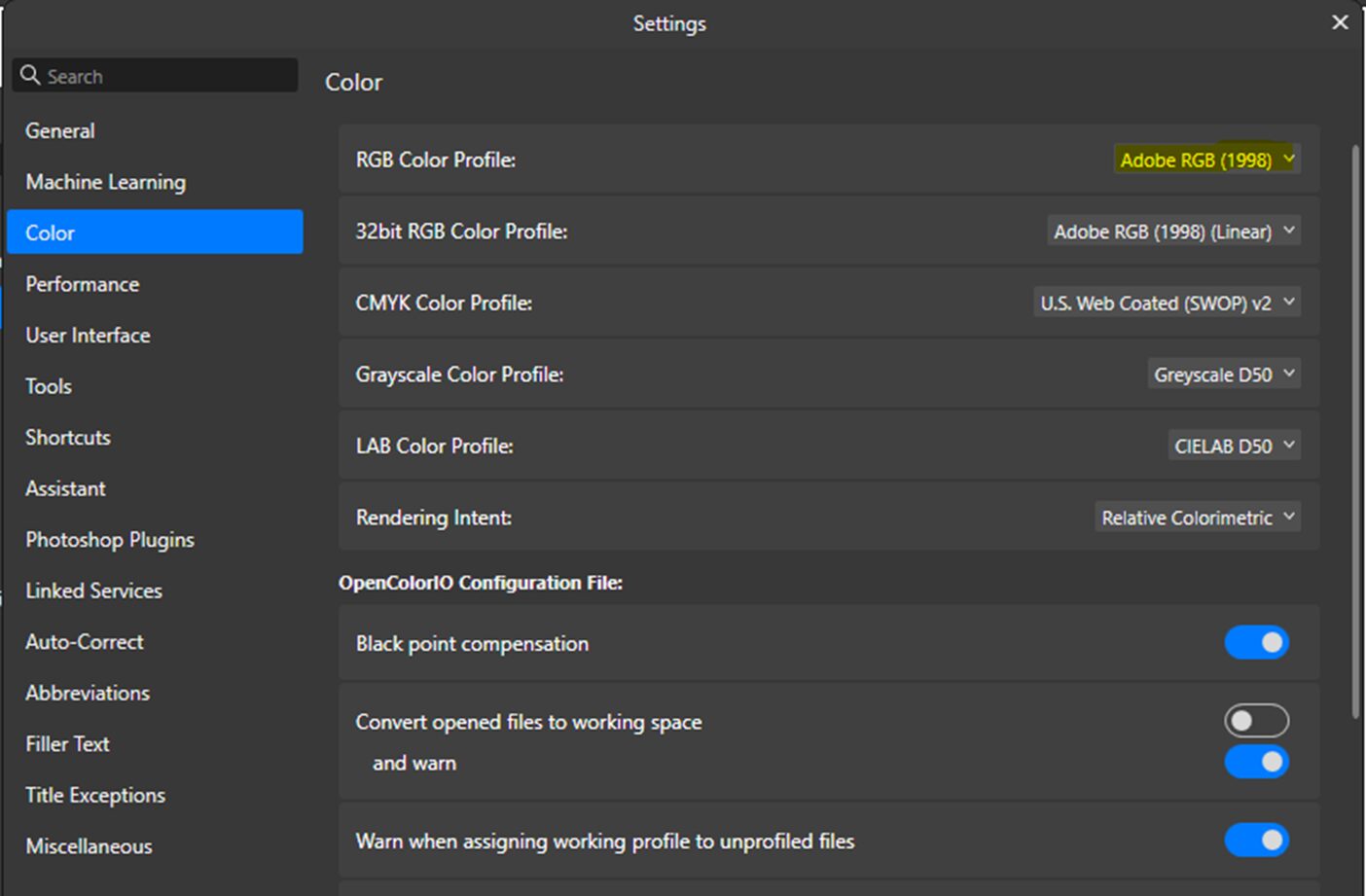This screenshot has height=896, width=1366.
Task: Open the RGB Color Profile dropdown
Action: click(x=1206, y=160)
